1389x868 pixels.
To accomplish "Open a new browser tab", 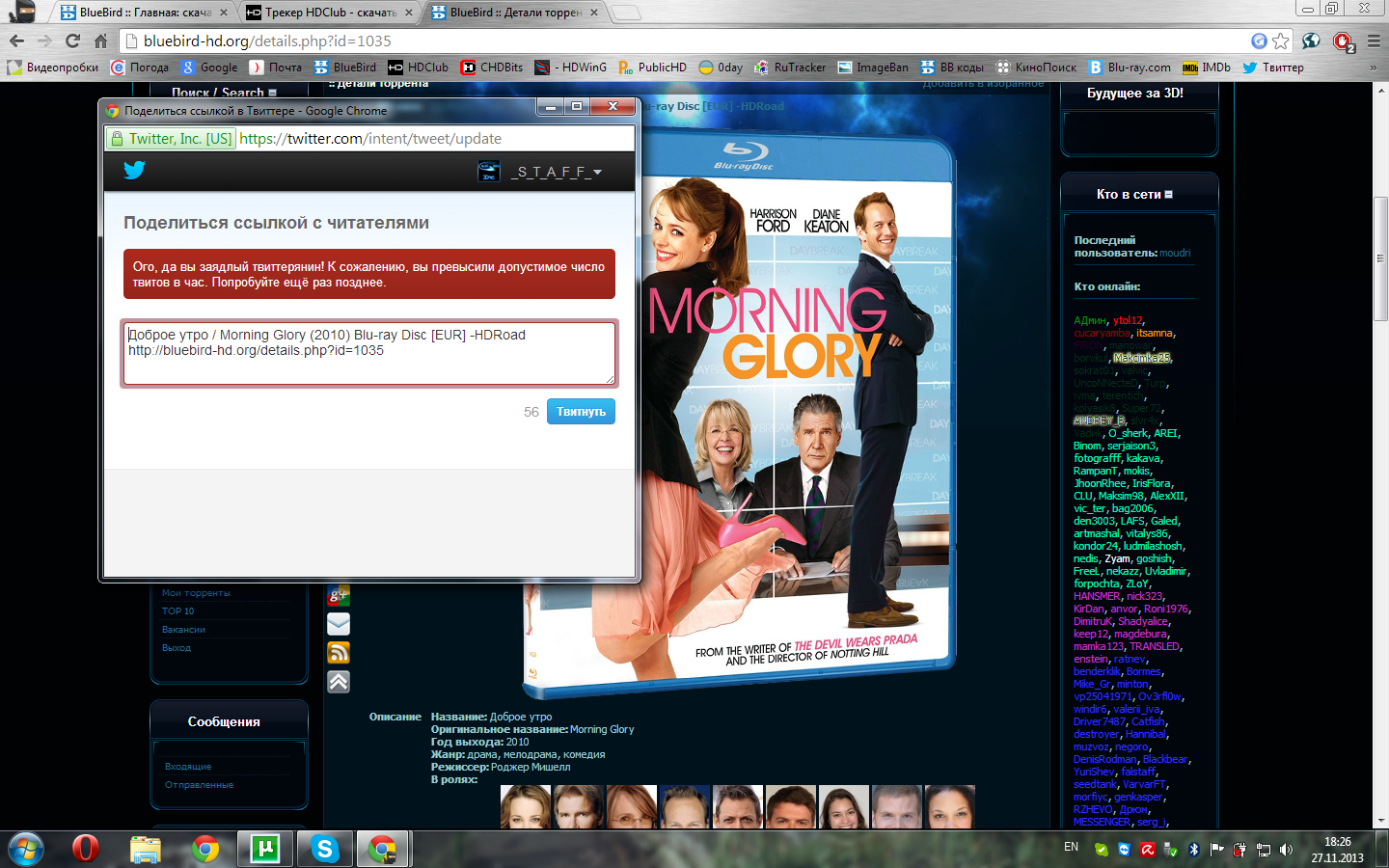I will [x=625, y=13].
